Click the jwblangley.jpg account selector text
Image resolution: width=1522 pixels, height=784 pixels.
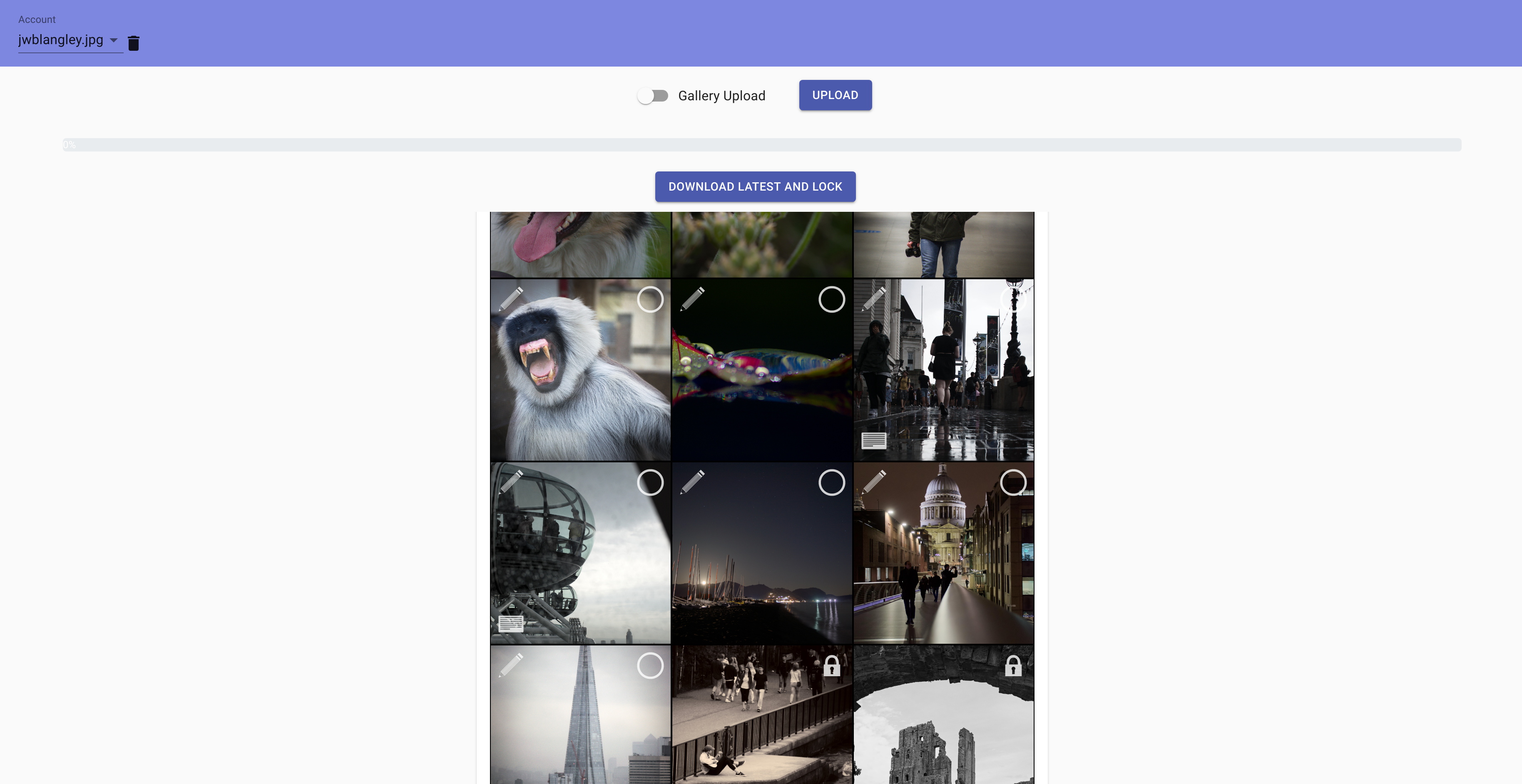[x=61, y=40]
